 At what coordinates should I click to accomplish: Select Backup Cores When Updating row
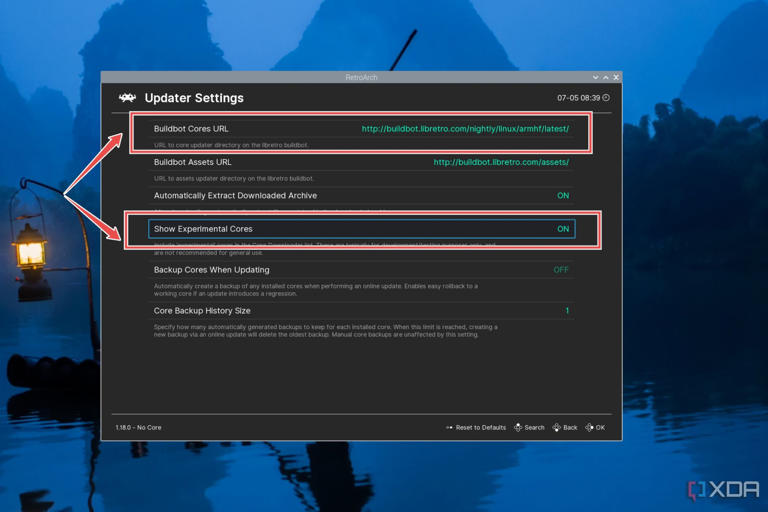pos(361,270)
